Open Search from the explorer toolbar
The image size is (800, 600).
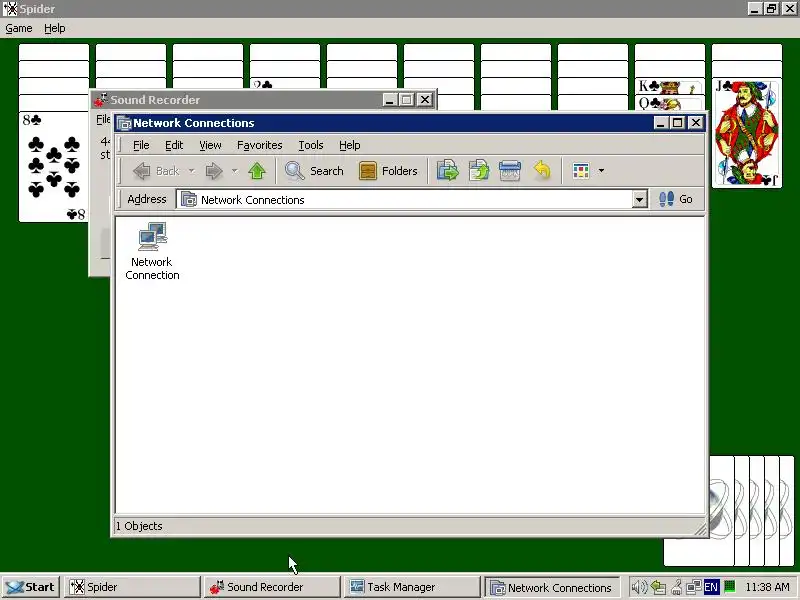pos(314,171)
